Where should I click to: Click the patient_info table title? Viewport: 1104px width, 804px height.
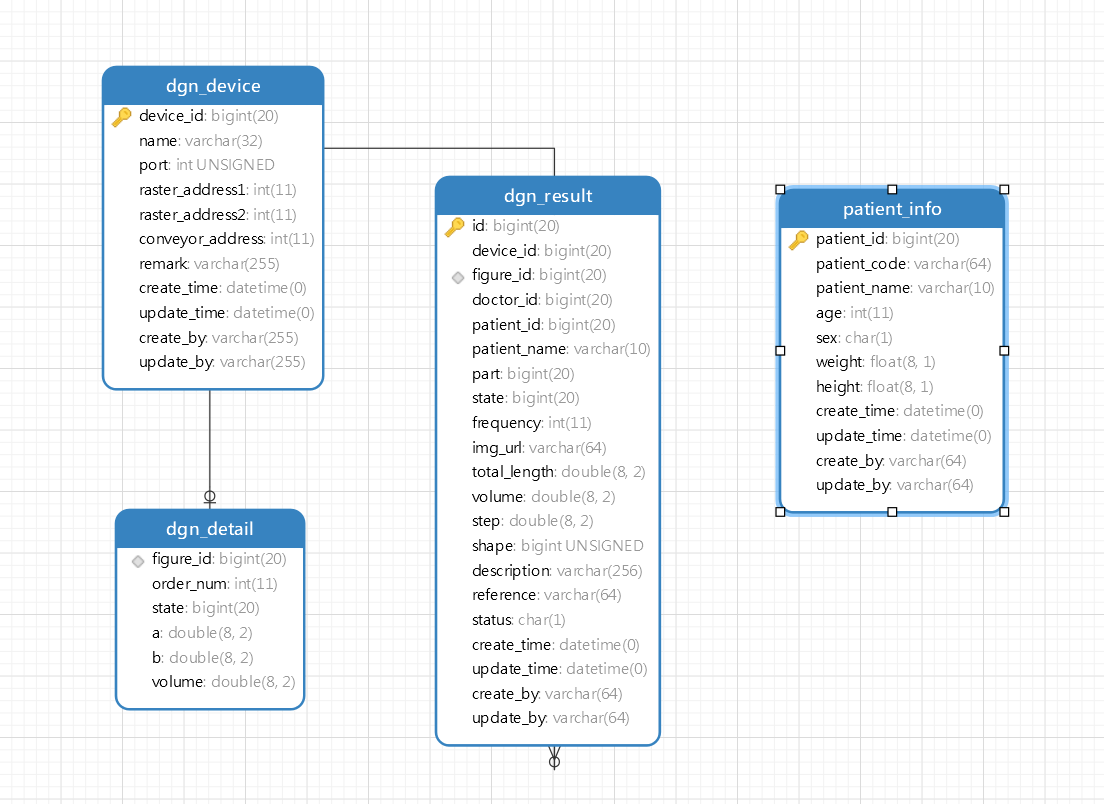coord(892,209)
